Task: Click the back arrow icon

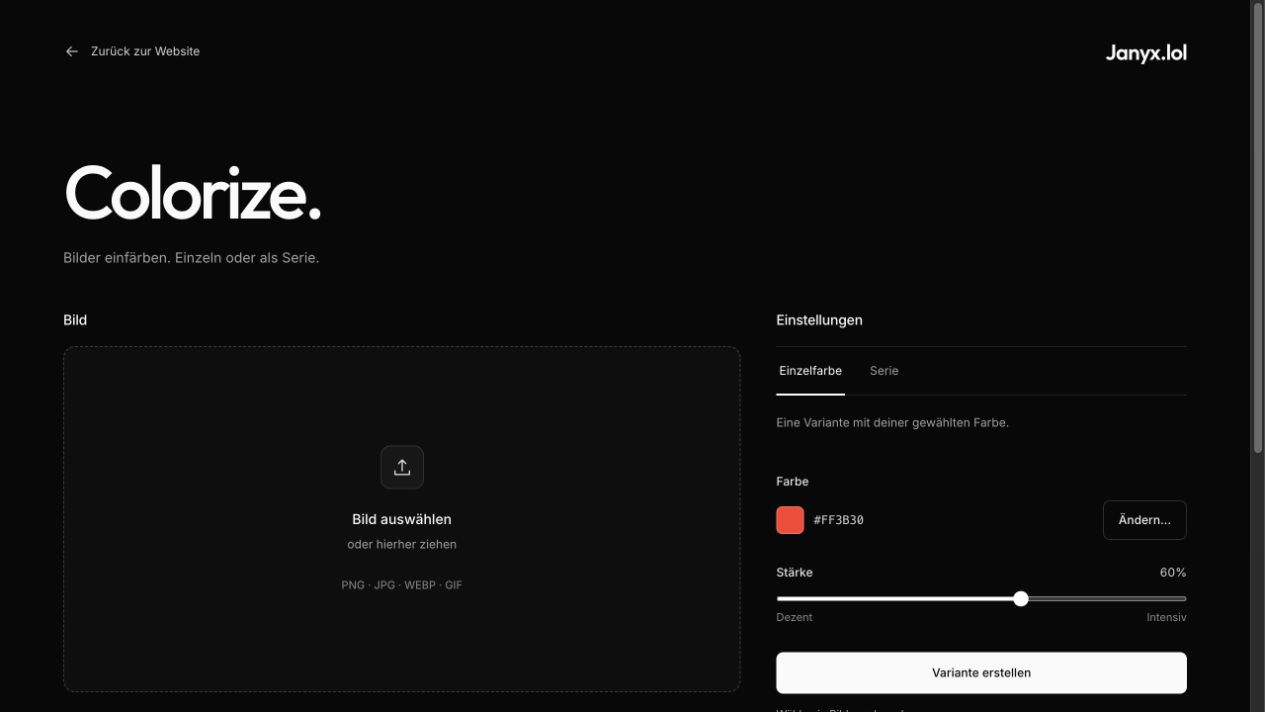Action: [71, 51]
